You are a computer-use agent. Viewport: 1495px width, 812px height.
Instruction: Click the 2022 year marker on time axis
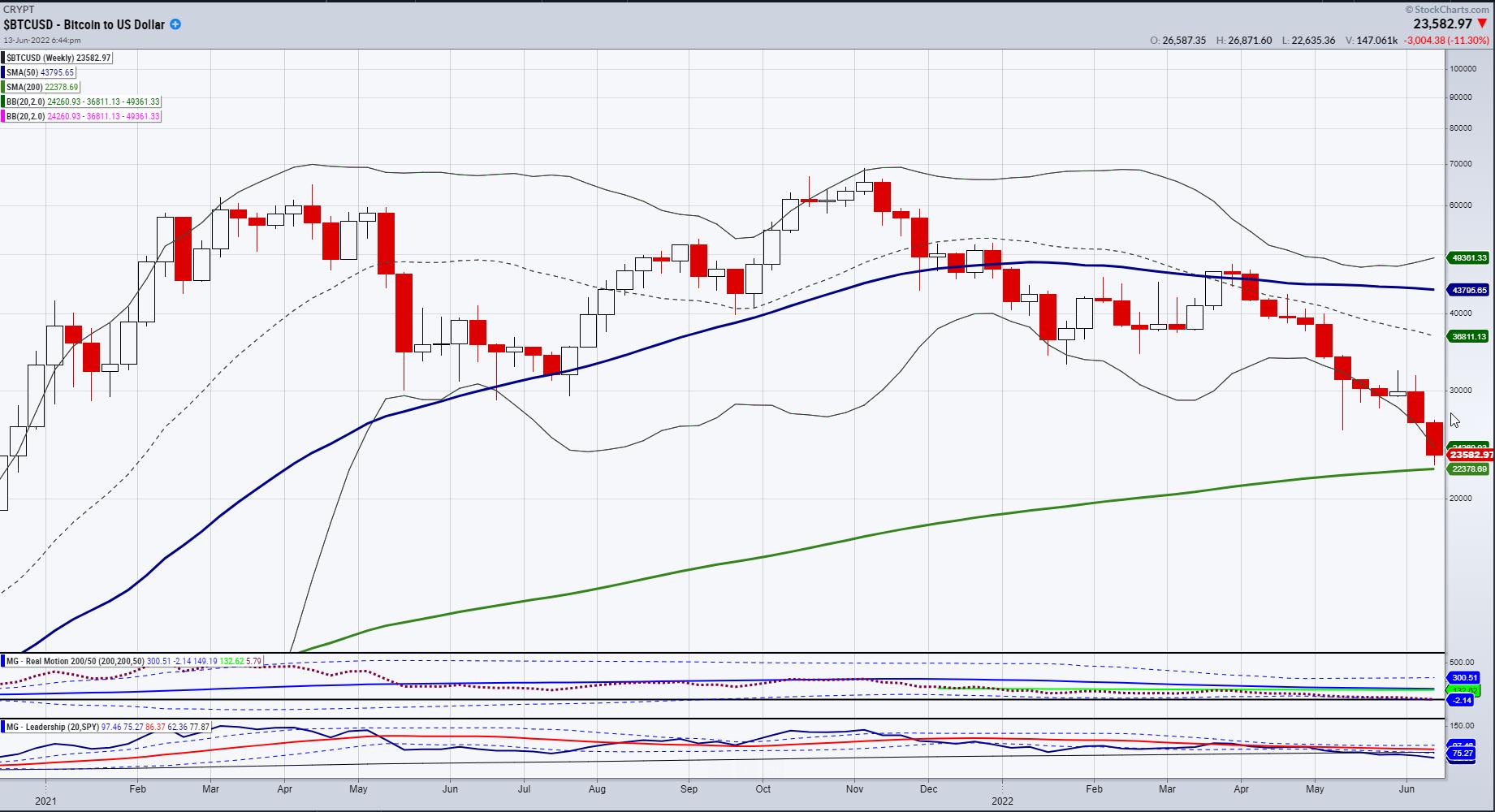click(1003, 801)
